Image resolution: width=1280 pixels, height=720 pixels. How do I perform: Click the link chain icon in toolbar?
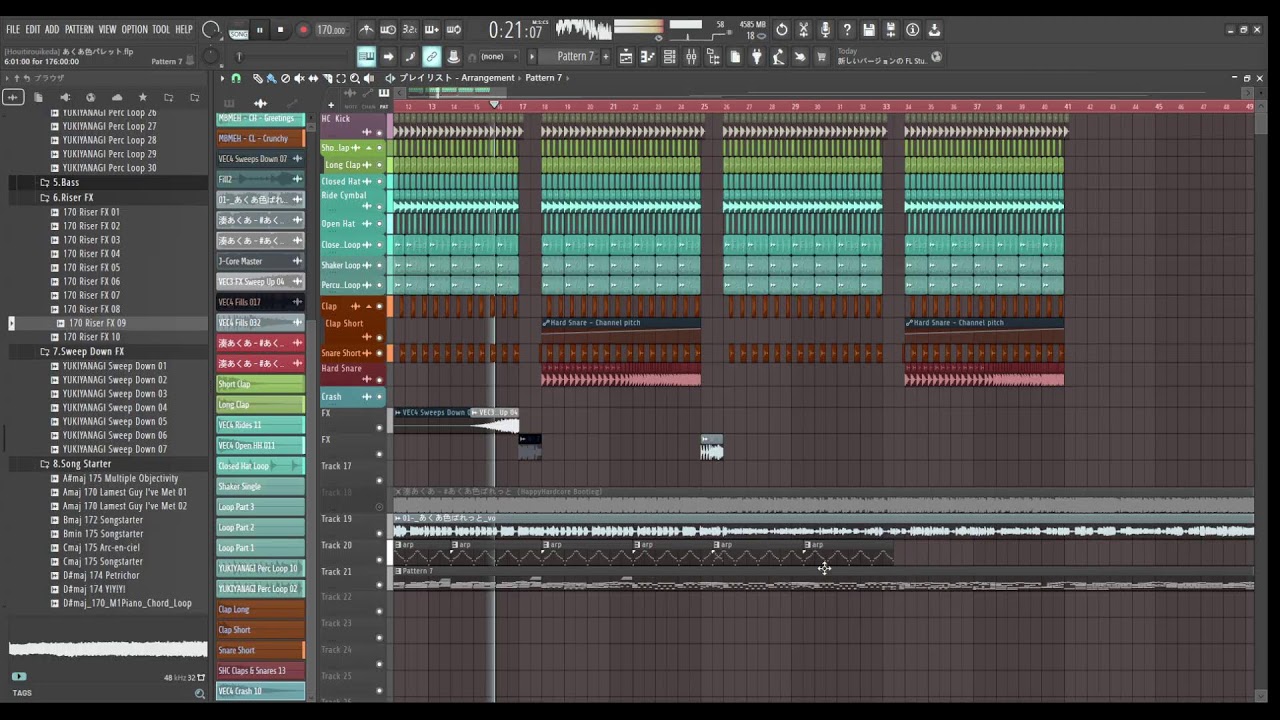coord(431,56)
